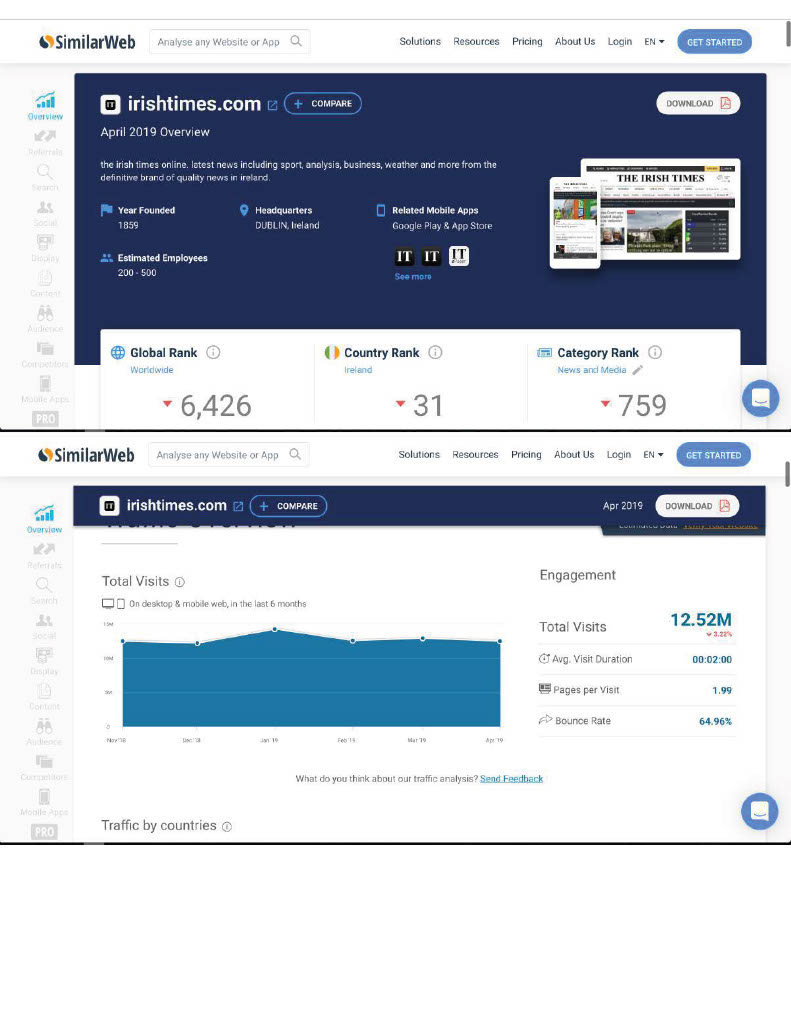791x1024 pixels.
Task: Expand EN language dropdown in bottom screenshot
Action: tap(653, 454)
